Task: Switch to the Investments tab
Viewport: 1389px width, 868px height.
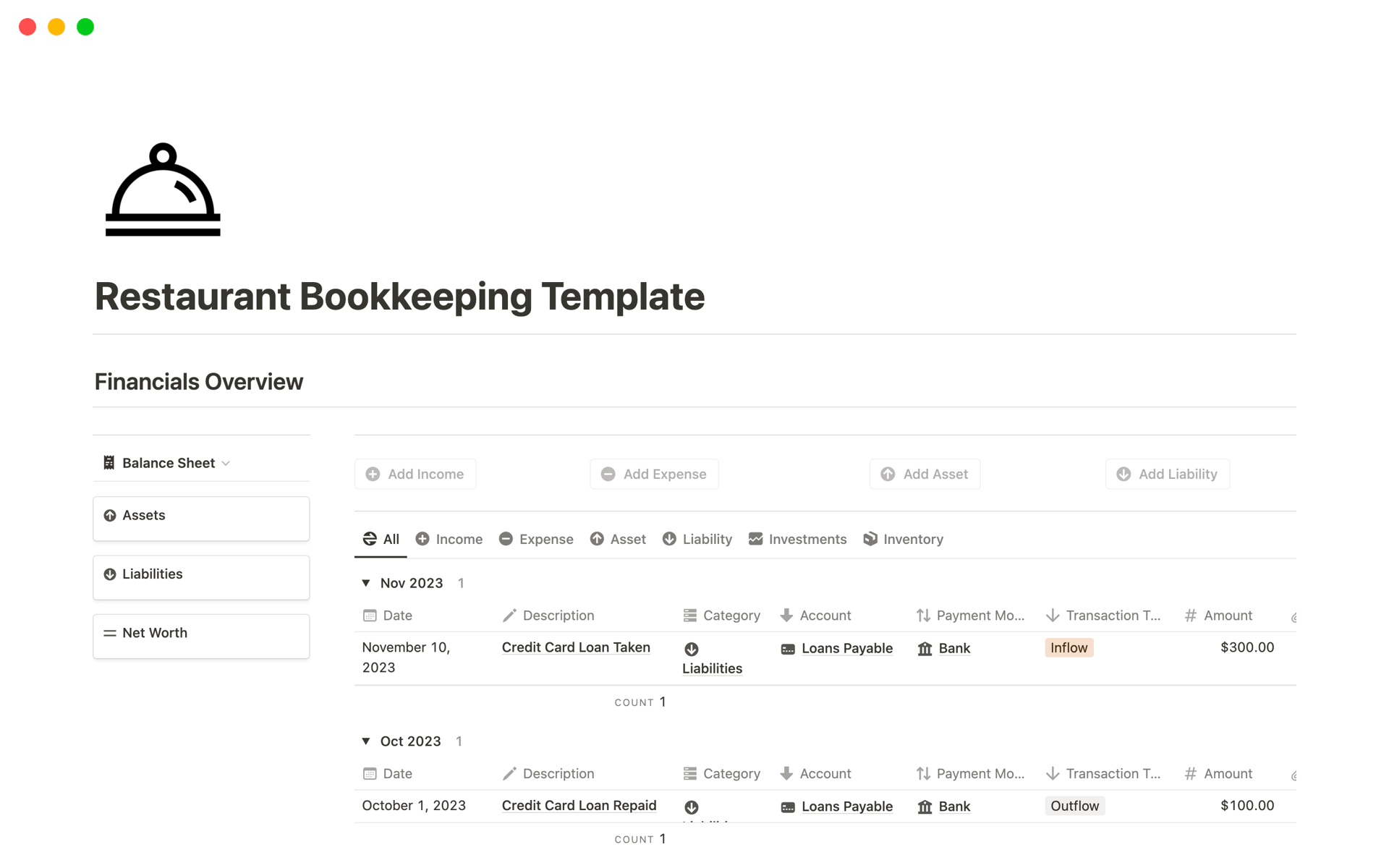Action: tap(797, 539)
